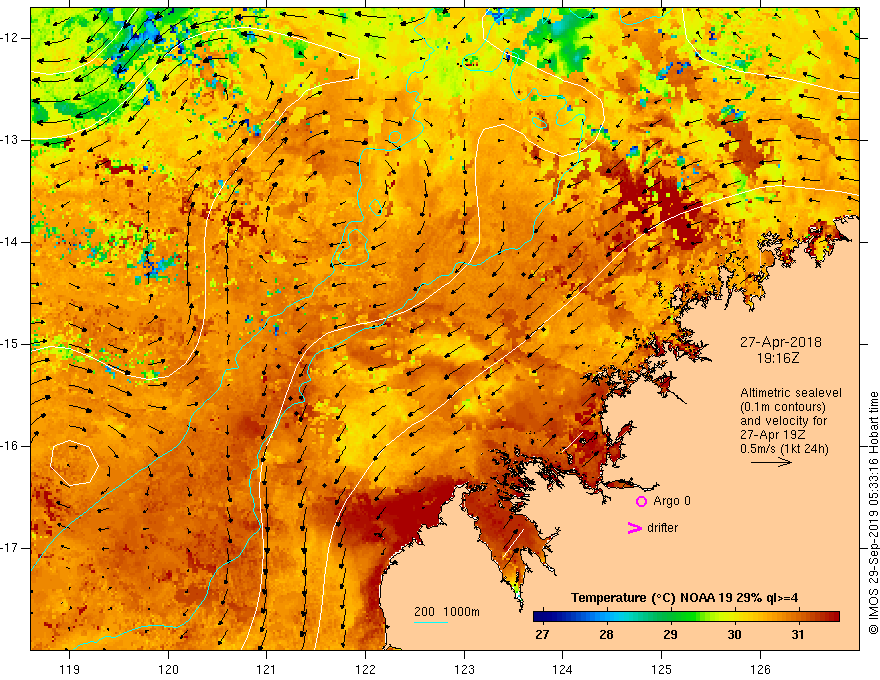Click the 'drifter' legend label
880x680 pixels.
tap(662, 528)
